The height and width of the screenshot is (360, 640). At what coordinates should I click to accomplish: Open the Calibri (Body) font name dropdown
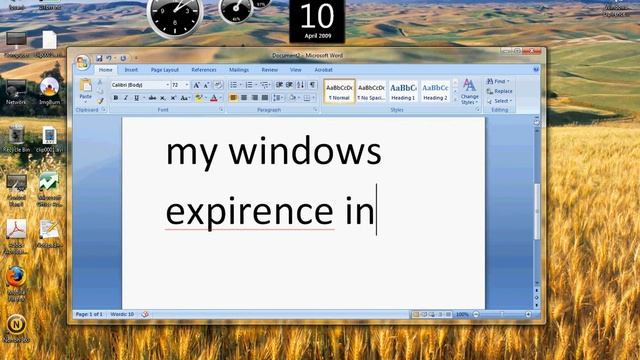click(167, 85)
